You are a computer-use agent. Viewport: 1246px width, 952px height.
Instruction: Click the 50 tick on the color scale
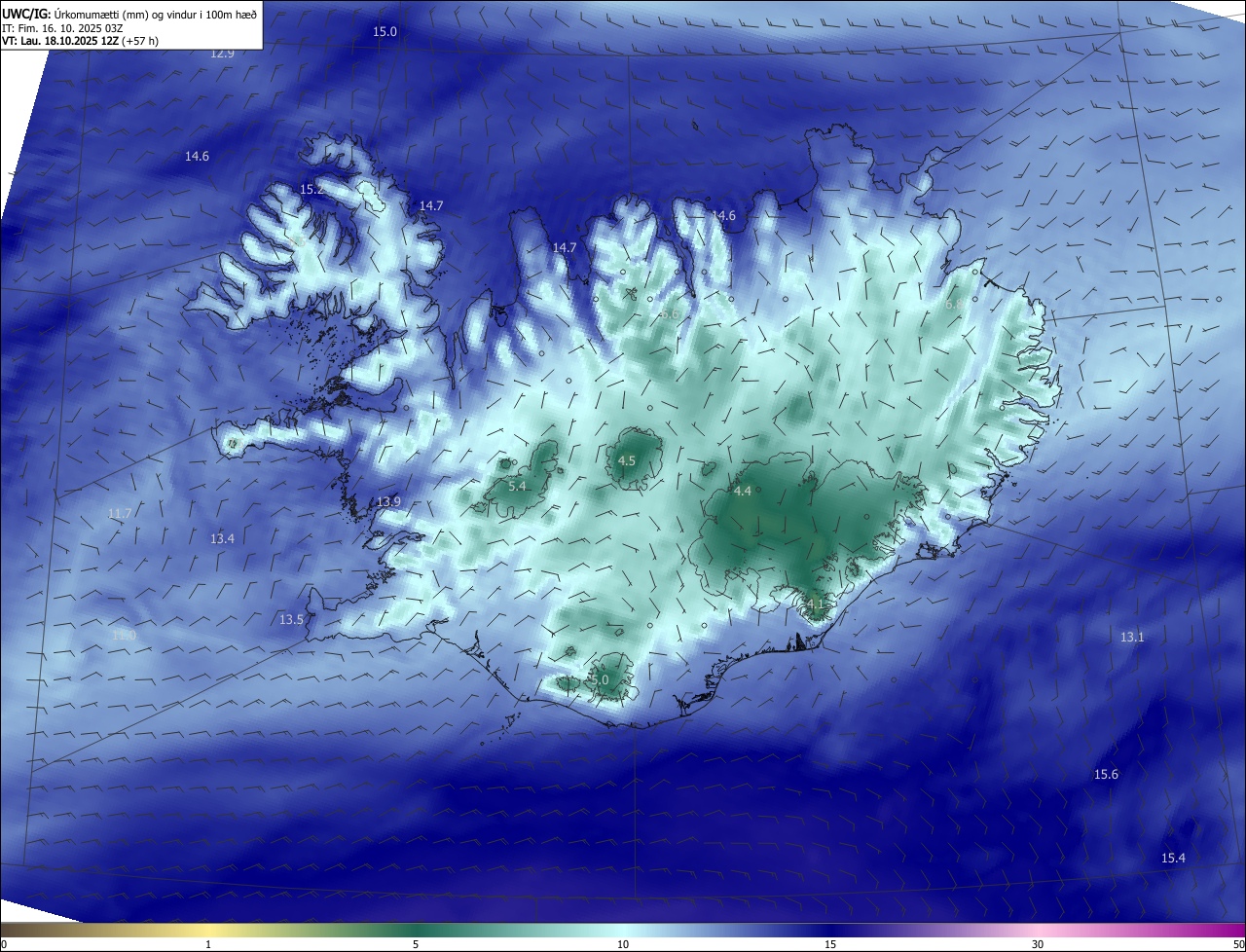[x=1238, y=944]
